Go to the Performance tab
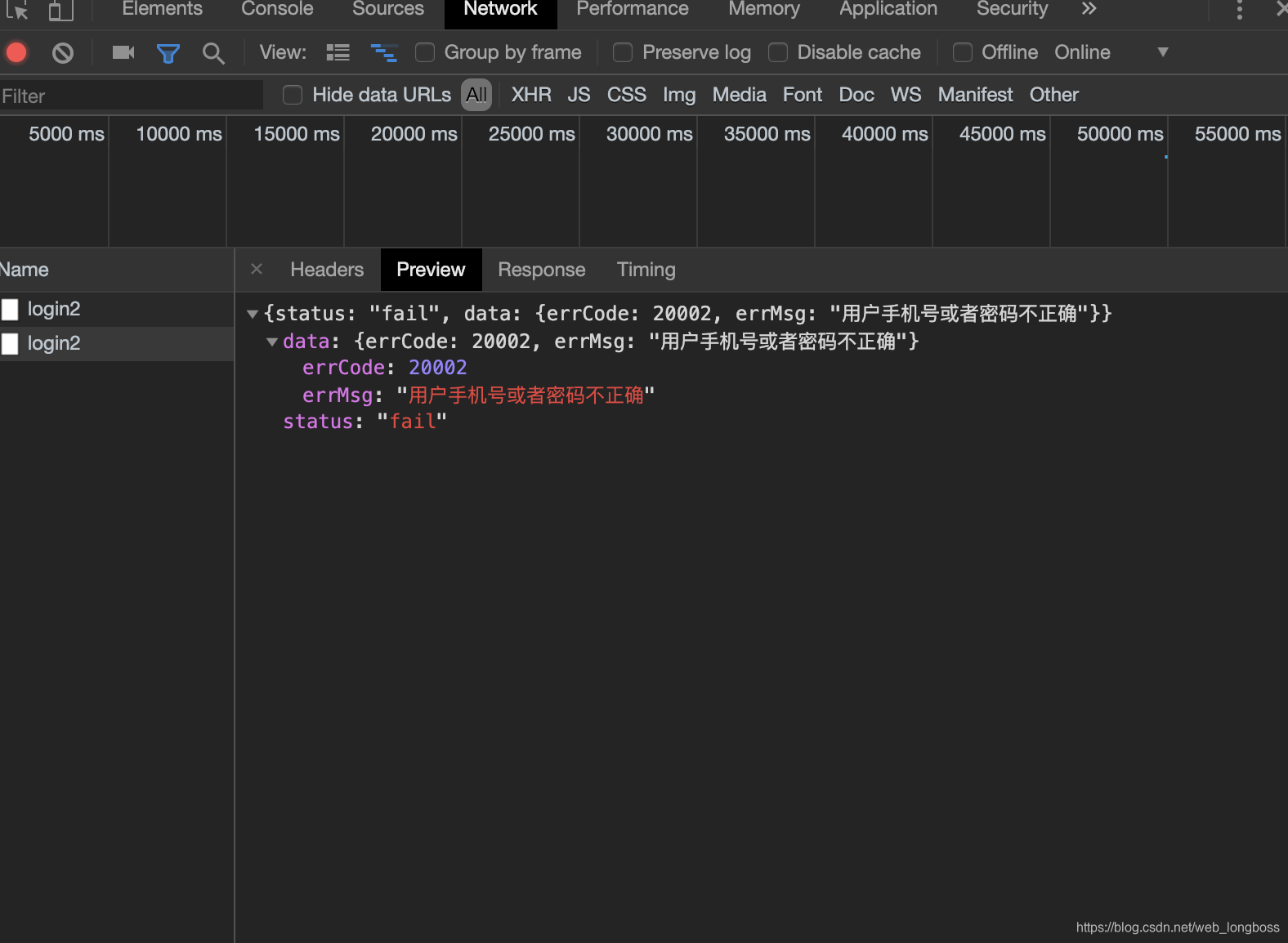The height and width of the screenshot is (943, 1288). [x=633, y=9]
